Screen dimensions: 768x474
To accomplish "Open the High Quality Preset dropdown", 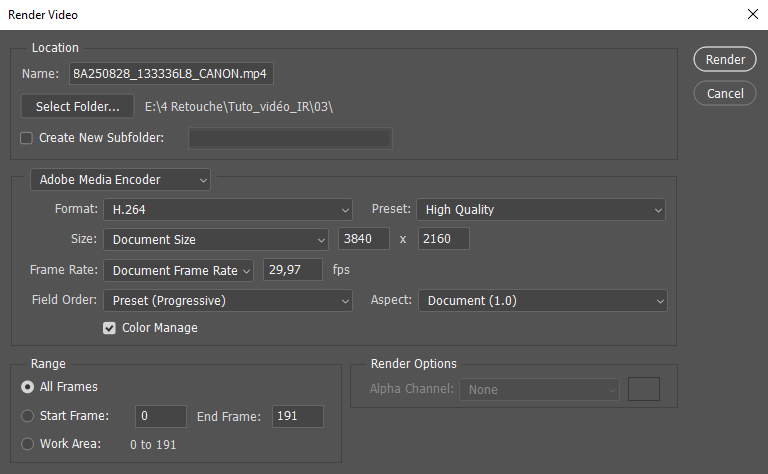I will tap(540, 210).
